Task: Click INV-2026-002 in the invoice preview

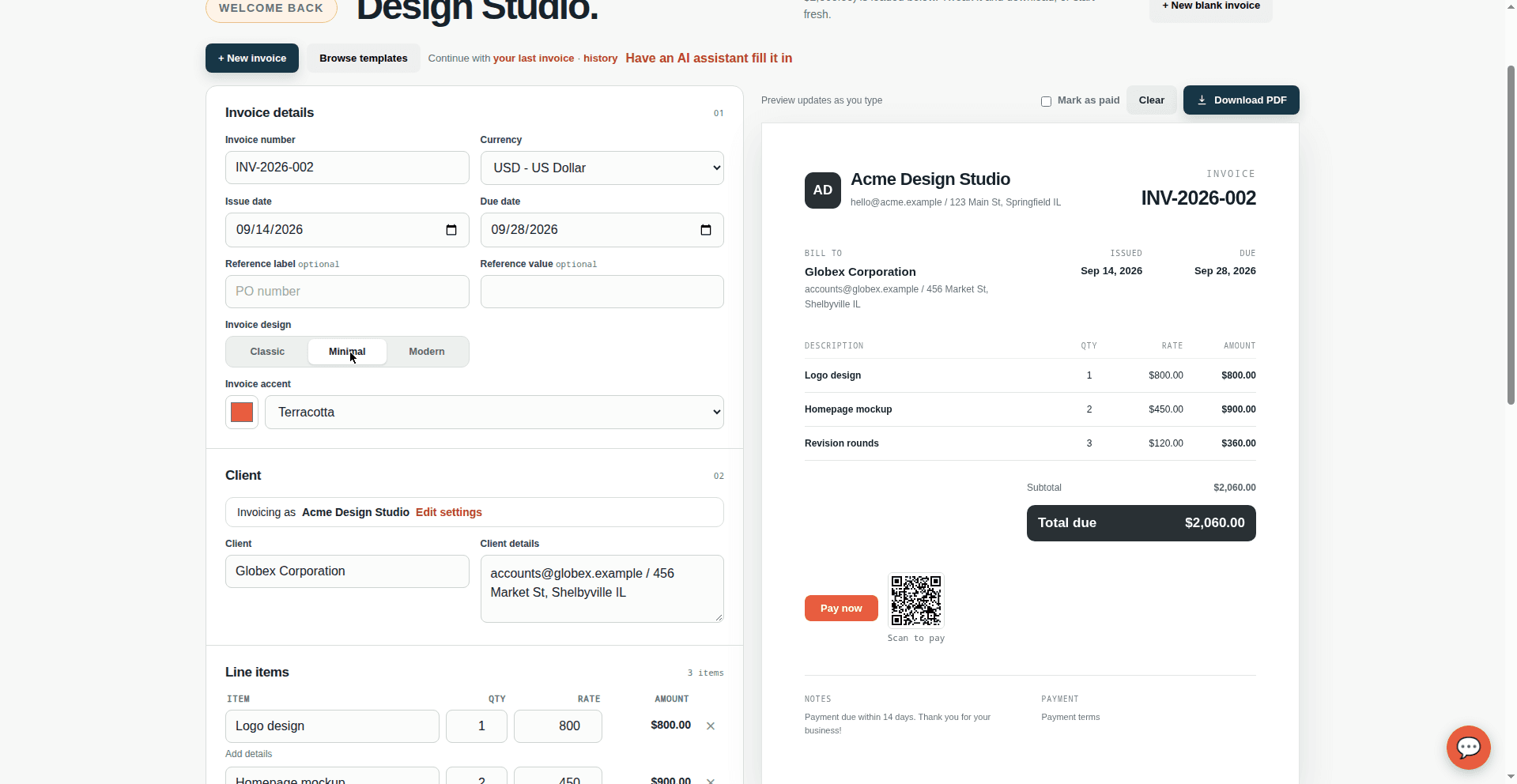Action: coord(1198,198)
